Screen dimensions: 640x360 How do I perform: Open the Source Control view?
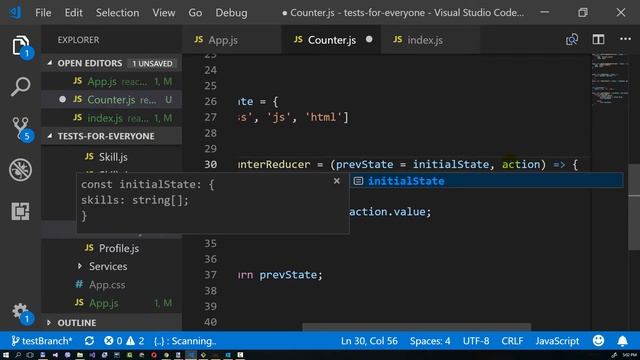(20, 128)
